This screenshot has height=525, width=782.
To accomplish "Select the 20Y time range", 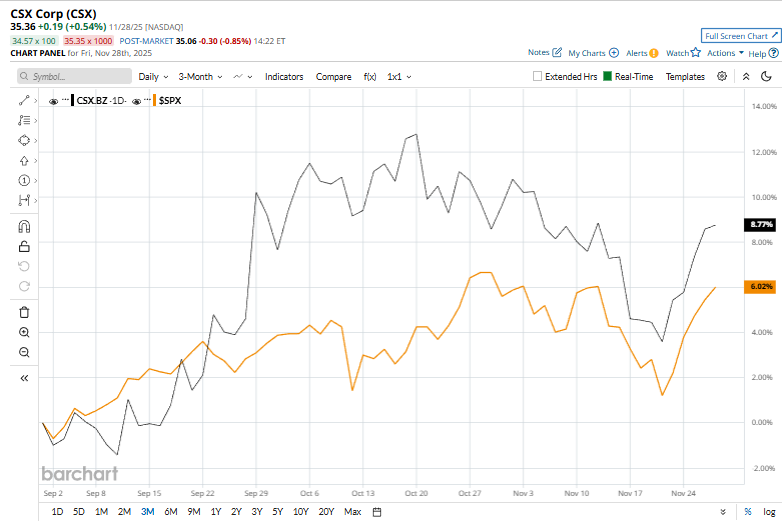I will [326, 512].
